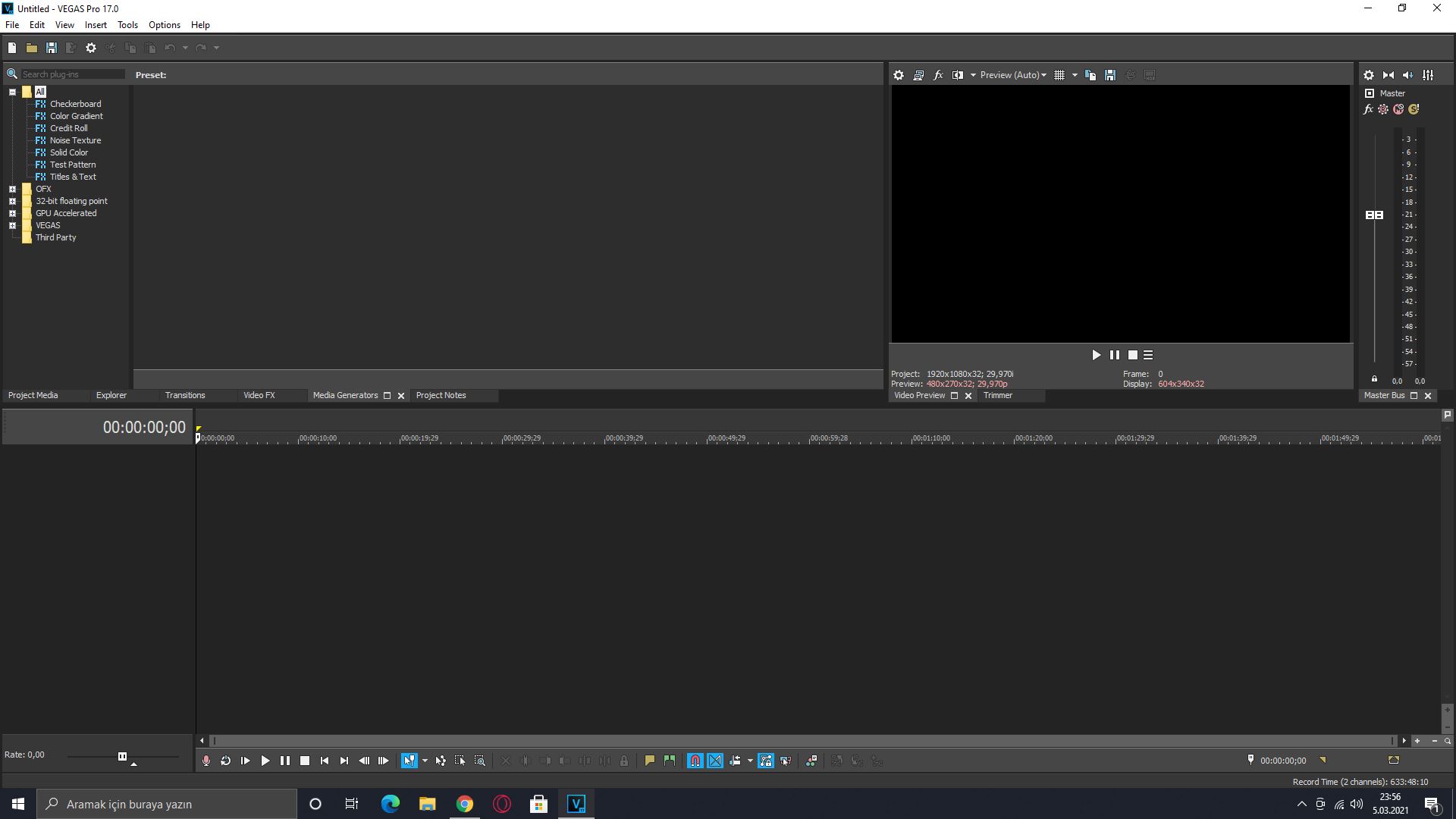
Task: Go to project start button
Action: [324, 761]
